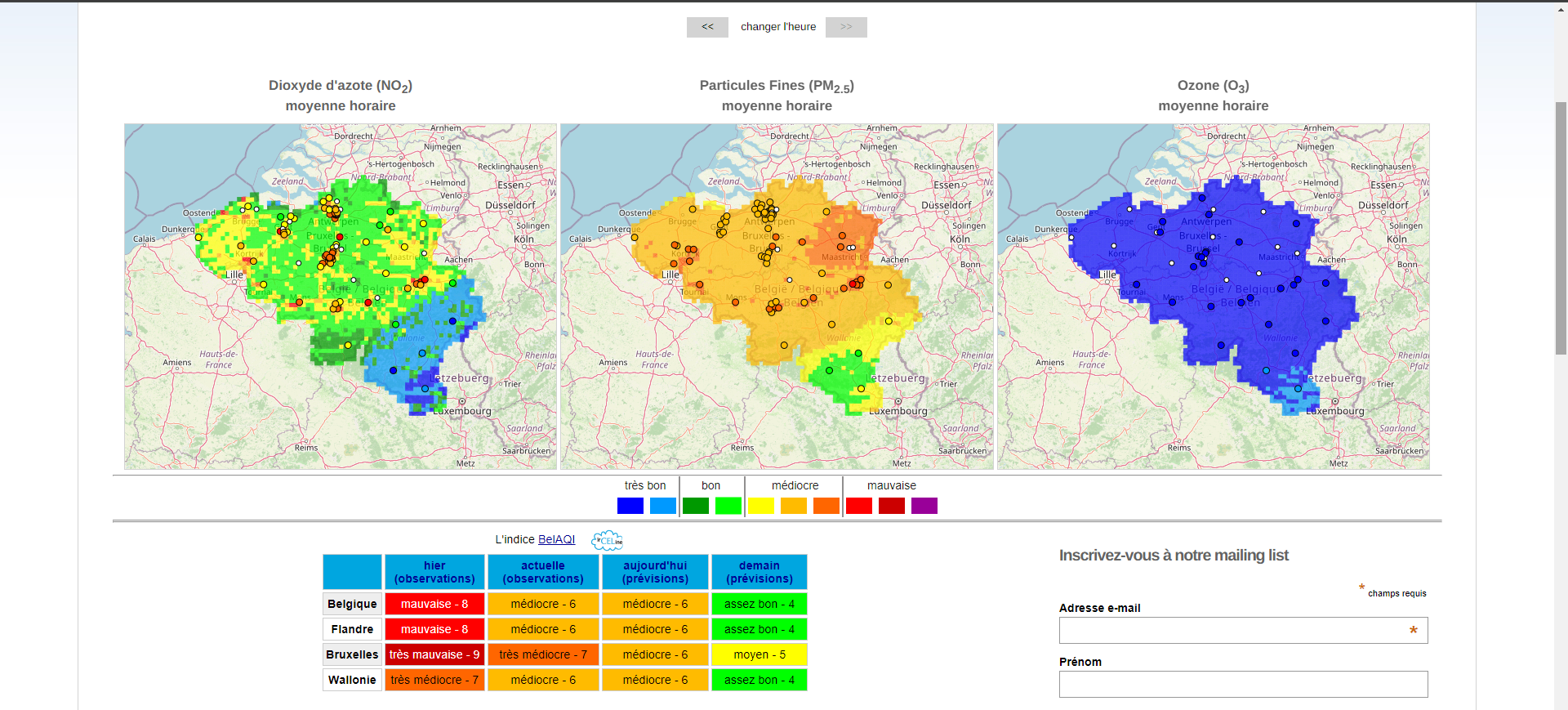Click the Wallonie row label

(x=352, y=680)
